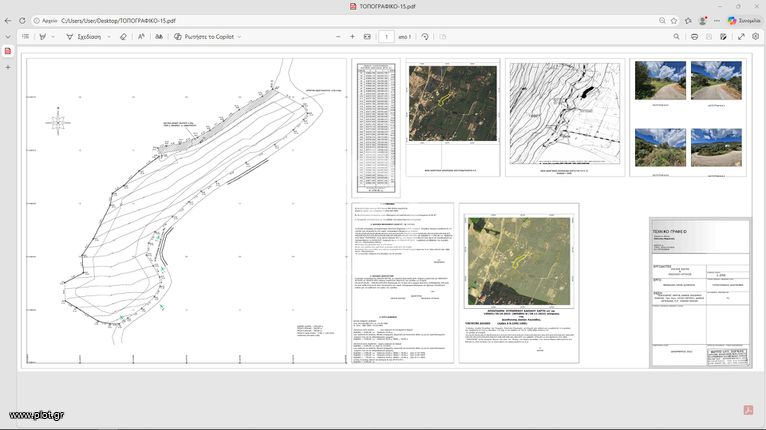Click Ρωτήστε το Copilot button
766x430 pixels.
204,37
